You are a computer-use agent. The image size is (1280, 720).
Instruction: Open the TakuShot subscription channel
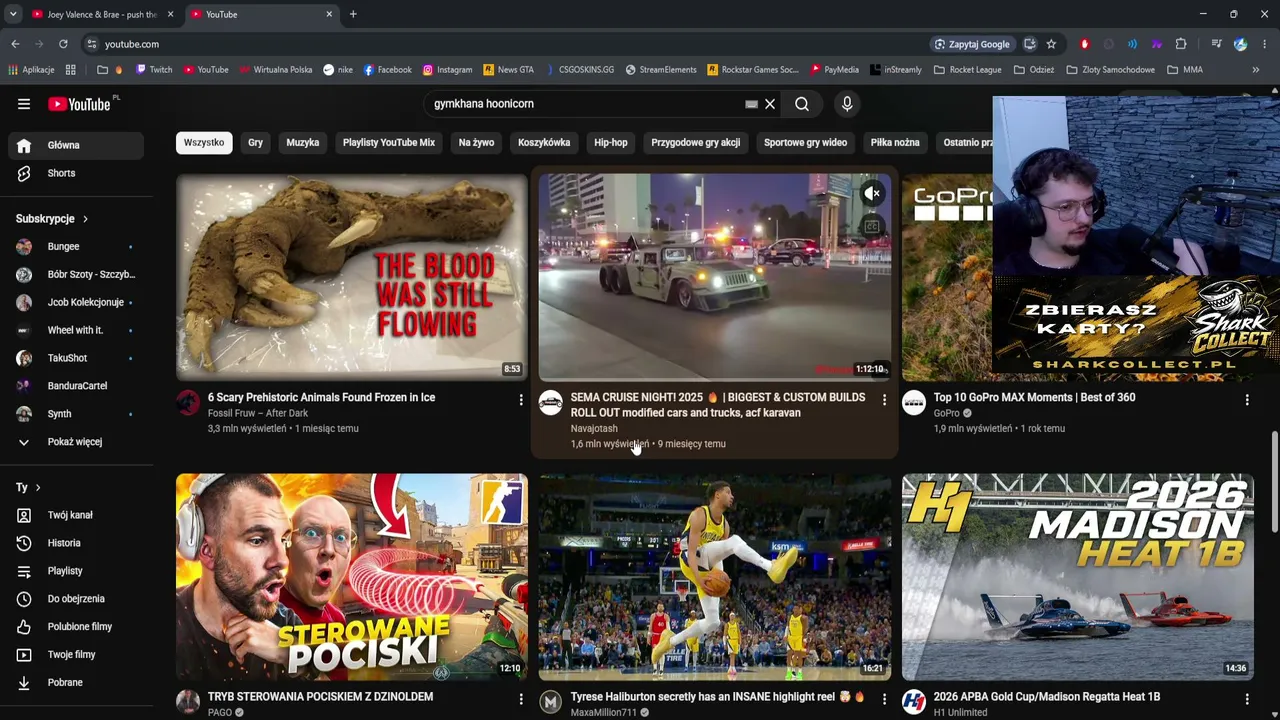pos(76,358)
